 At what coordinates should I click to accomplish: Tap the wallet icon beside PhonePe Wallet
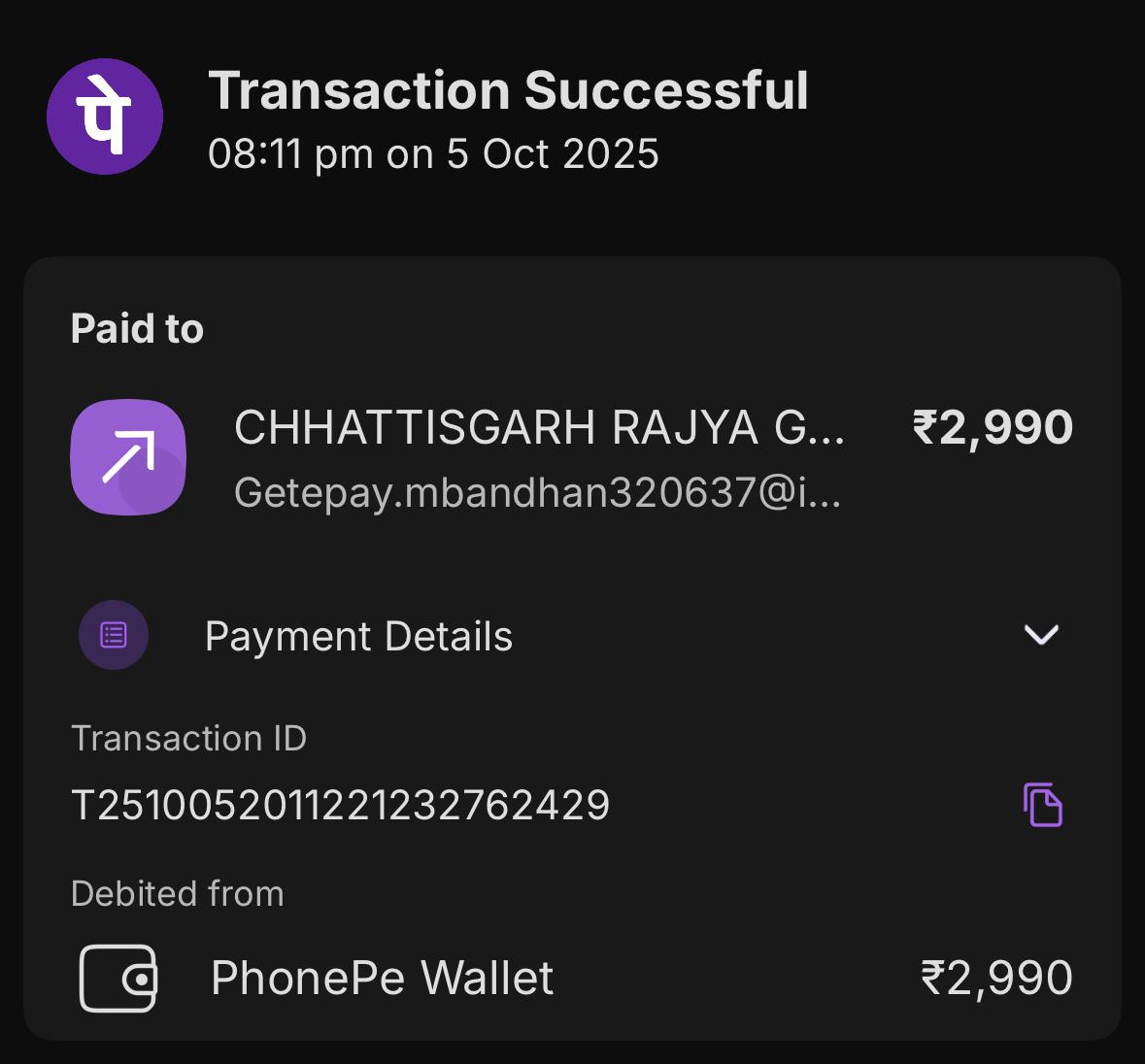click(x=118, y=978)
